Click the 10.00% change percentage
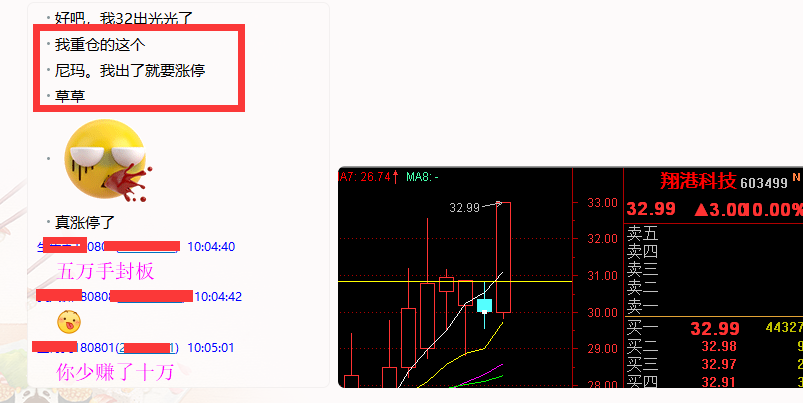 774,209
